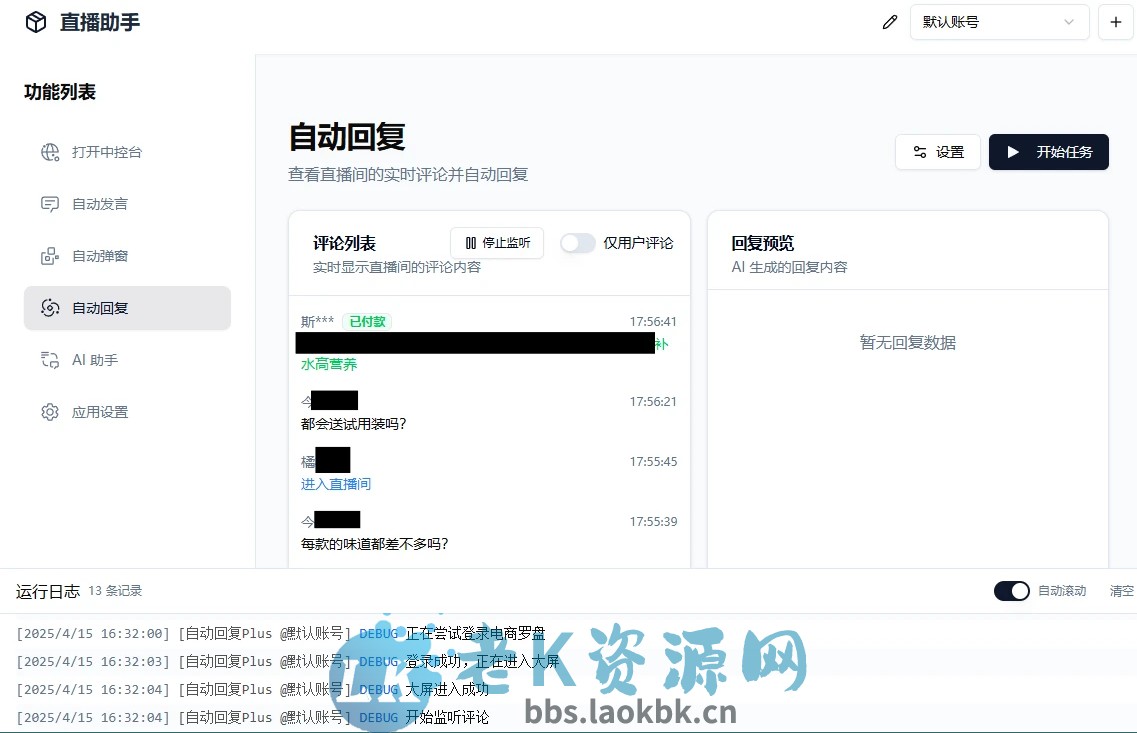Click the timestamp 17:55:45
This screenshot has width=1137, height=733.
click(x=653, y=462)
